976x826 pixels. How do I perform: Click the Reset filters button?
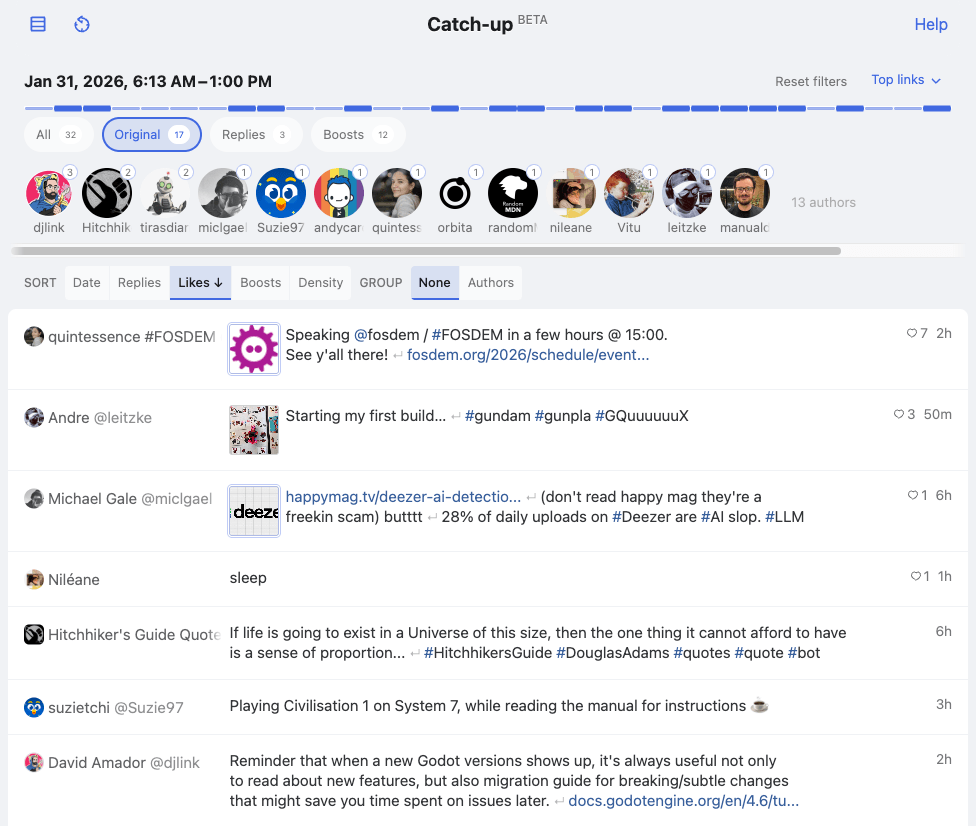click(810, 81)
